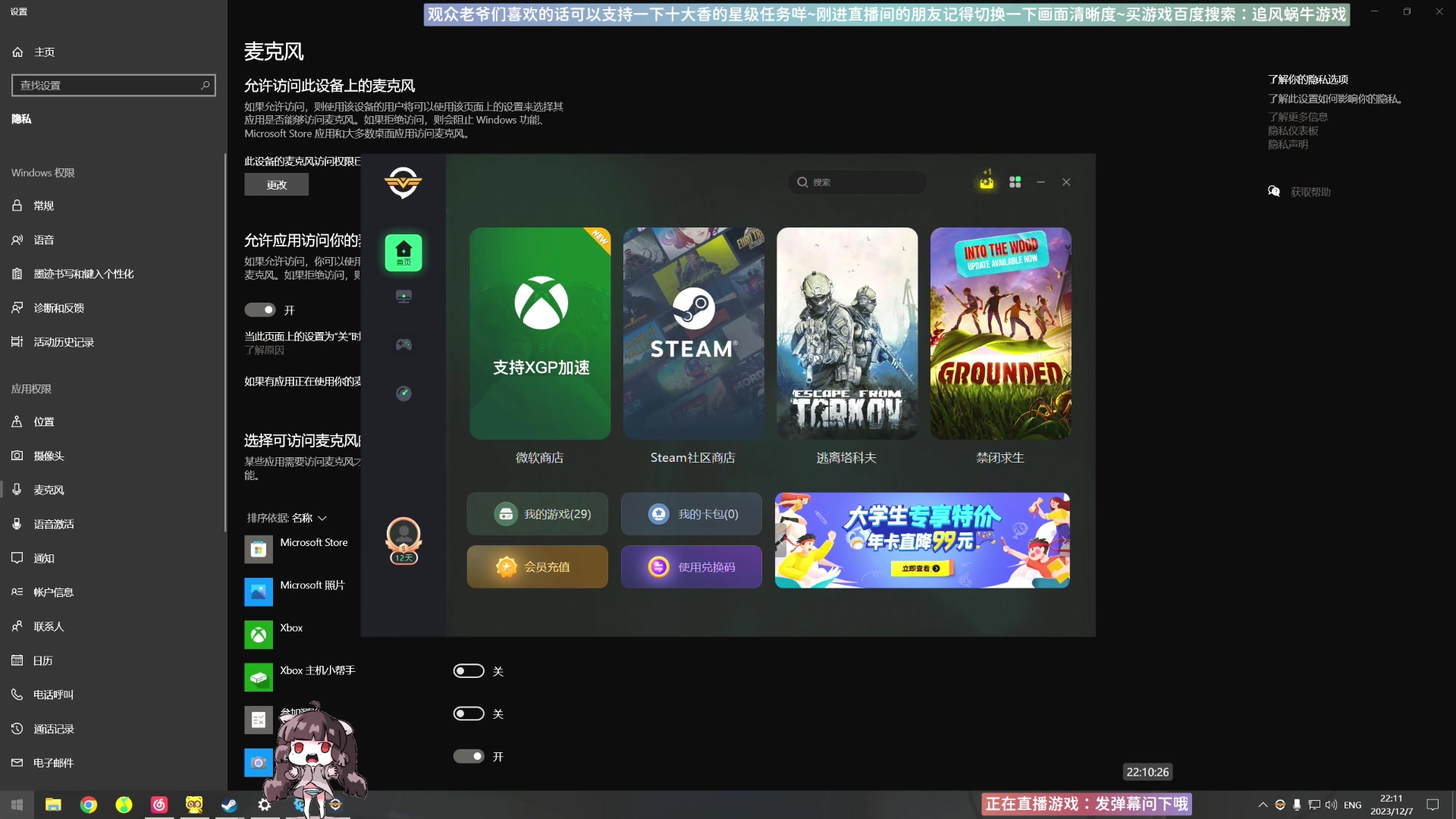This screenshot has height=819, width=1456.
Task: Turn off microphone access toggle set to 开
Action: pyautogui.click(x=259, y=309)
